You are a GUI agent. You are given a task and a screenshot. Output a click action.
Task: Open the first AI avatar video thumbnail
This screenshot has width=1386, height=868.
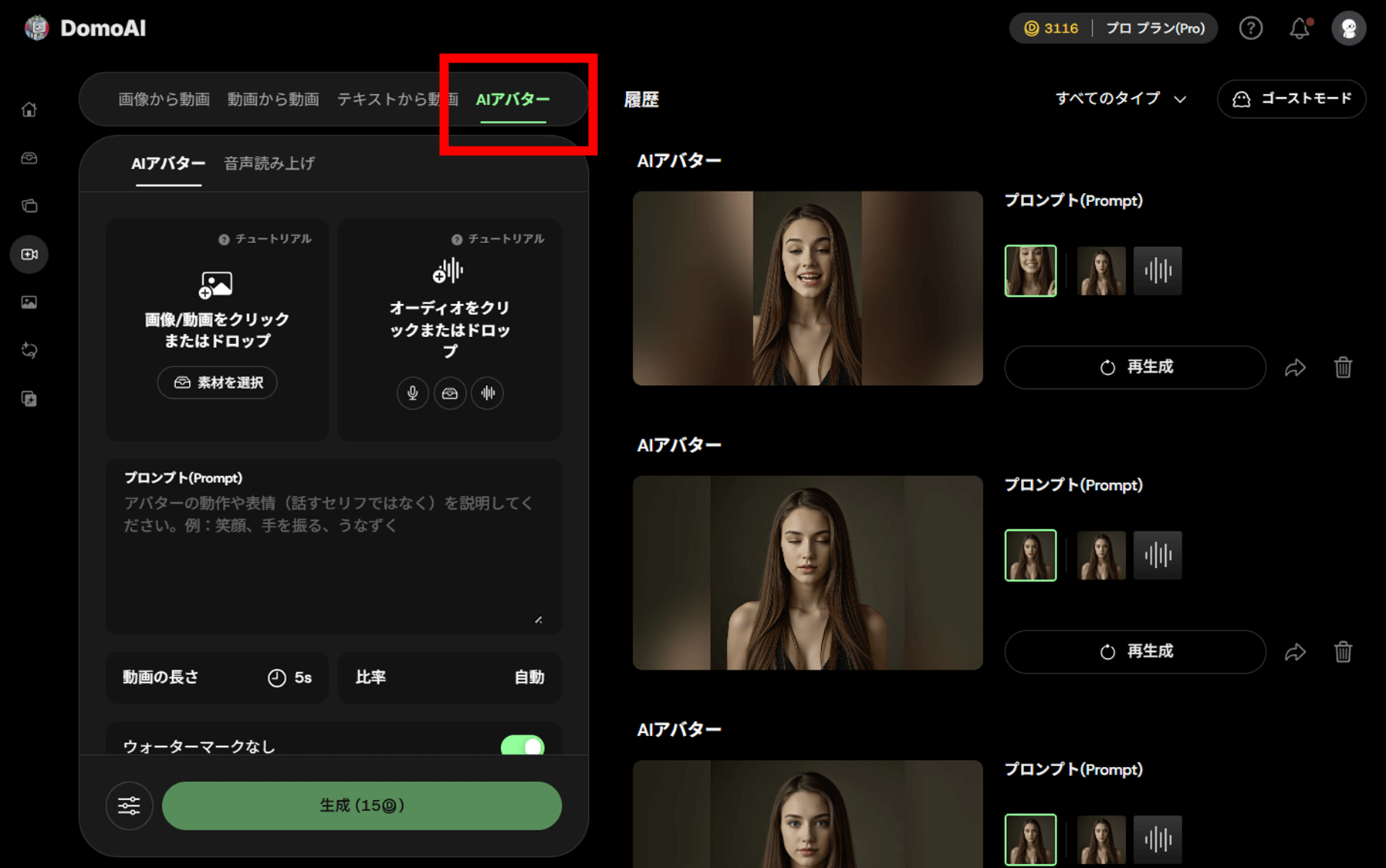point(807,289)
